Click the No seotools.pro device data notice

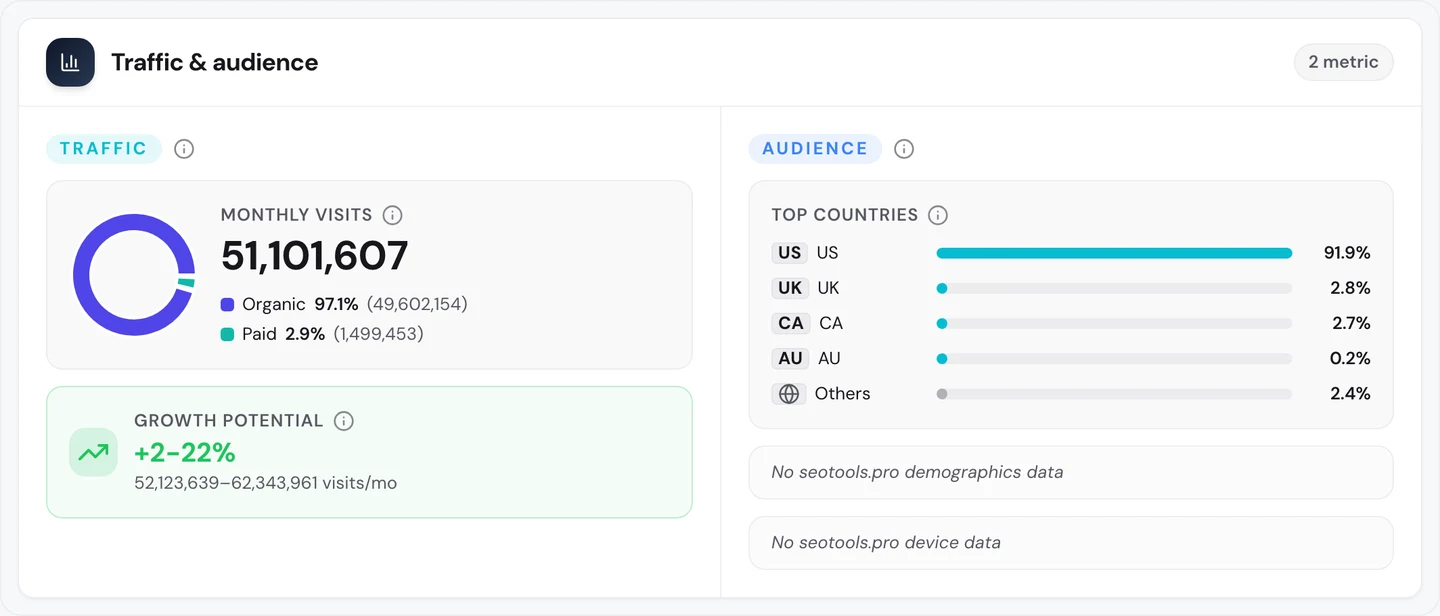[x=1071, y=543]
